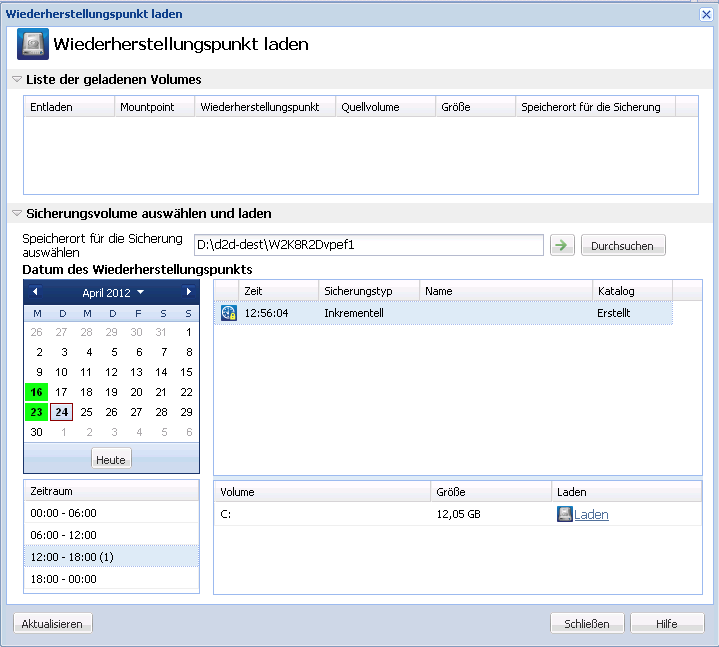Screen dimensions: 719x647
Task: Click the Name column header
Action: click(506, 291)
